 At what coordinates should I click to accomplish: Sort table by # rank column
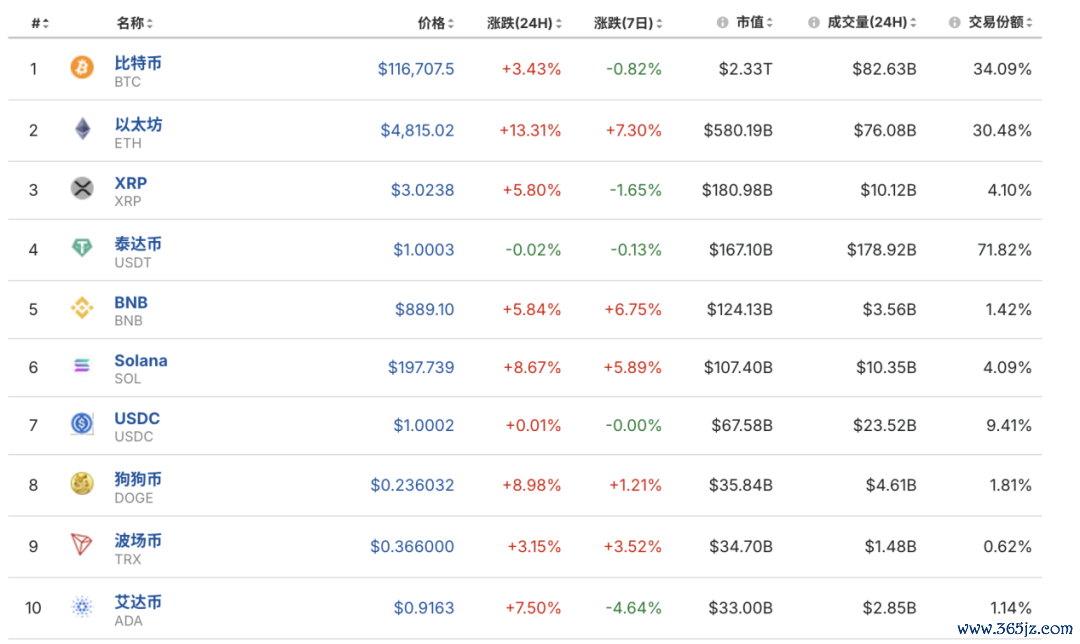pos(40,23)
